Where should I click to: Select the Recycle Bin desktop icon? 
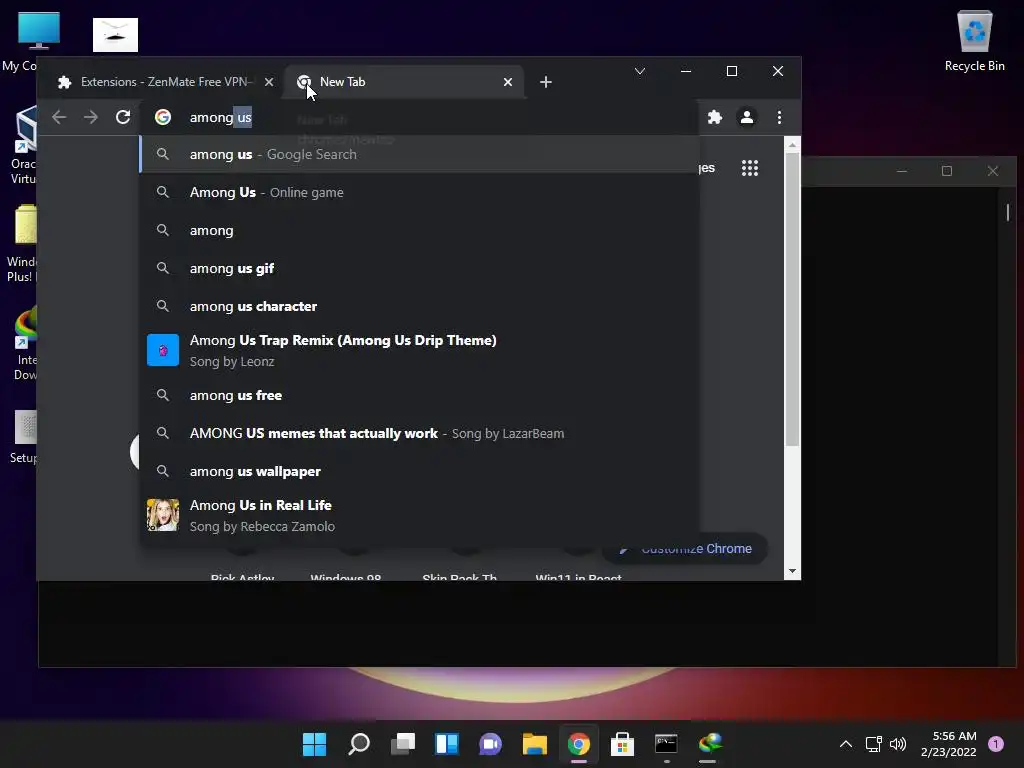pos(974,40)
